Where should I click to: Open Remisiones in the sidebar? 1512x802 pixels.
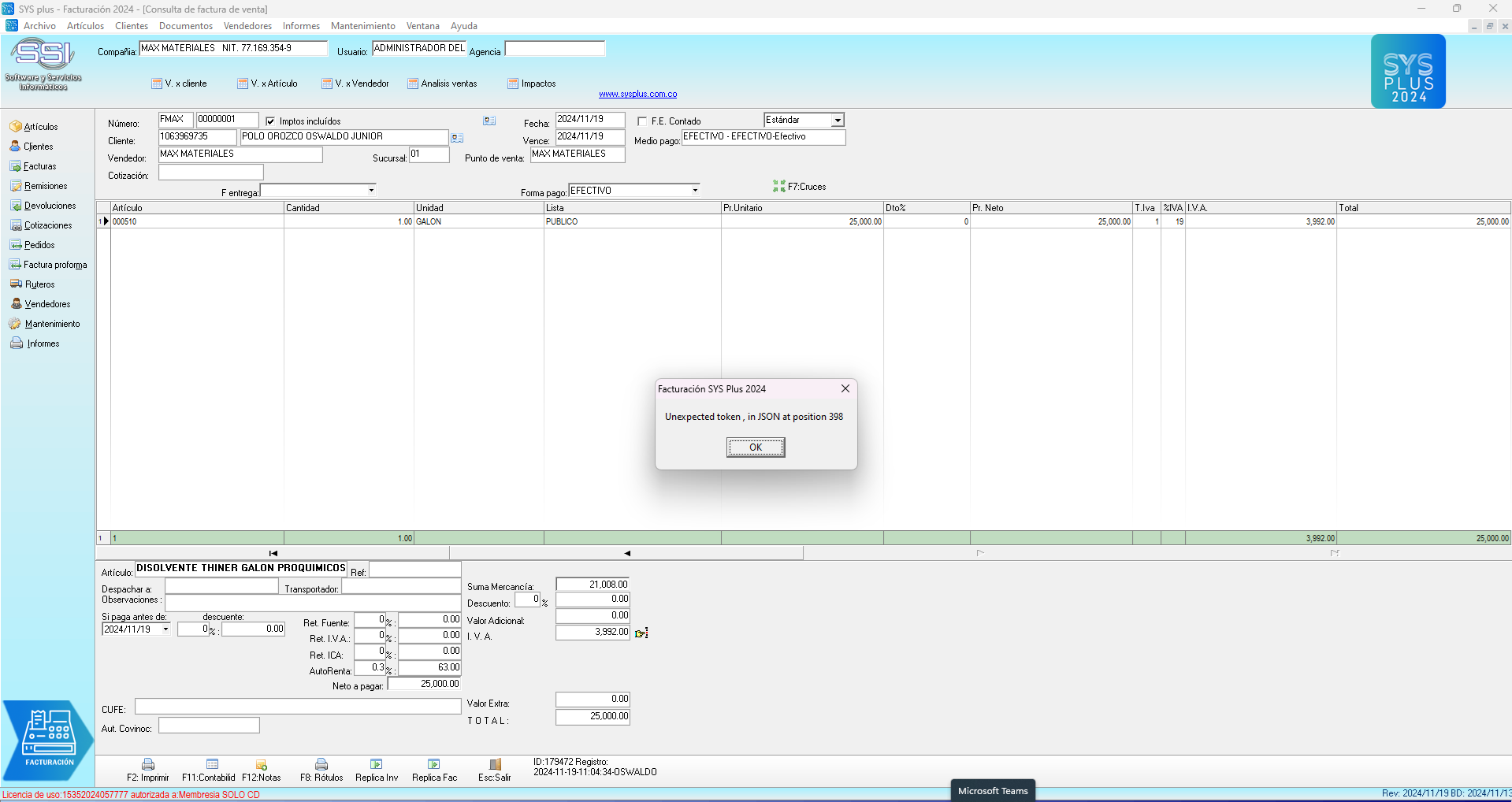point(39,186)
